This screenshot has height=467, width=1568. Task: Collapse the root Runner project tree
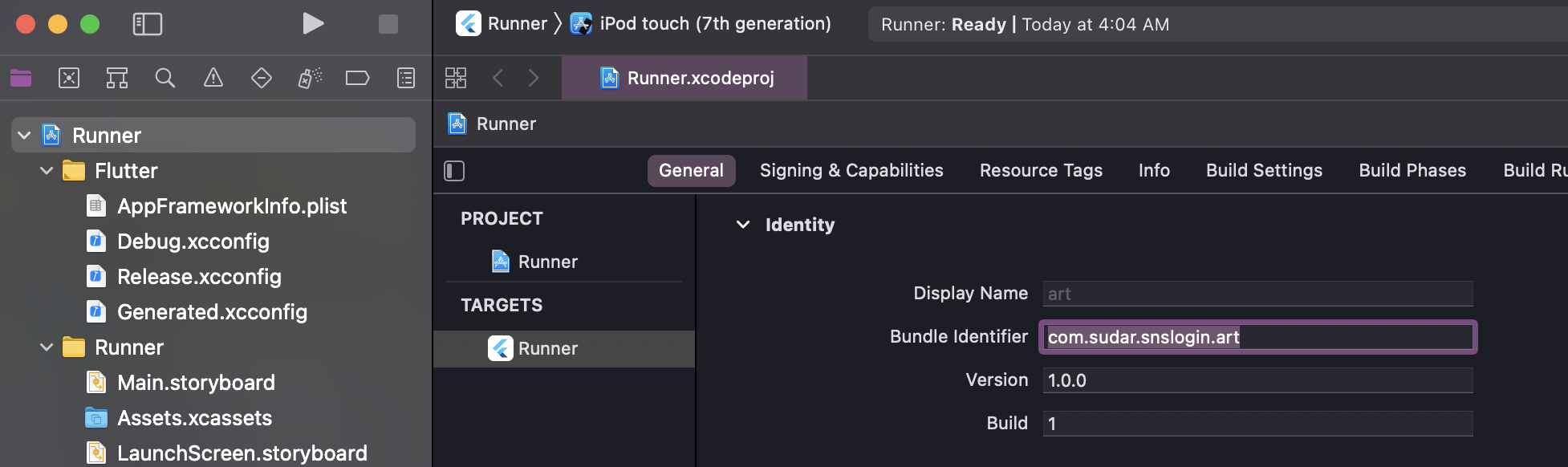[x=24, y=136]
